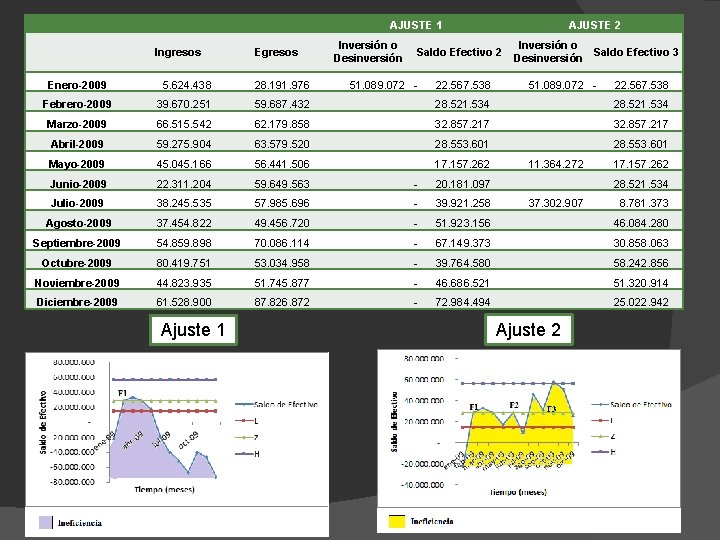Select the "Julio-2009" row label
The height and width of the screenshot is (540, 720).
pos(77,203)
